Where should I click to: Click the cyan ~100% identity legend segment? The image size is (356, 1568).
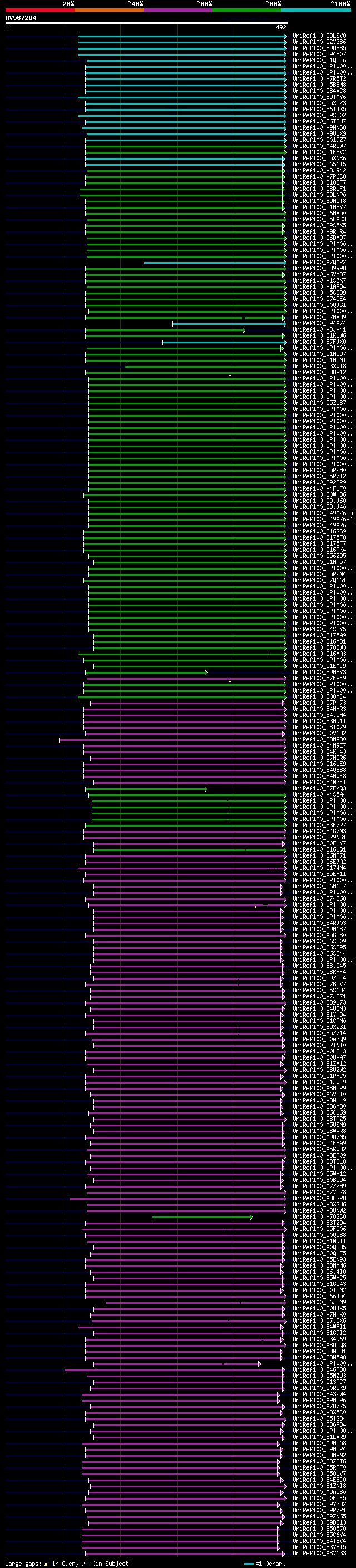pyautogui.click(x=317, y=10)
